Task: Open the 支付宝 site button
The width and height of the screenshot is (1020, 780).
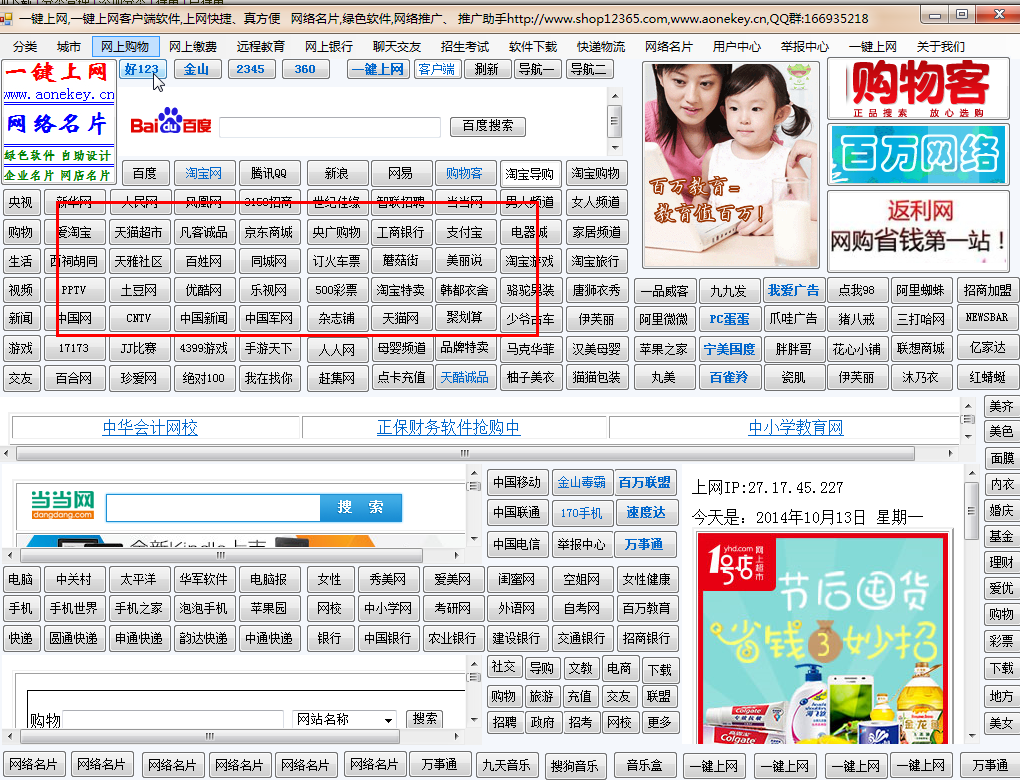Action: click(x=464, y=232)
